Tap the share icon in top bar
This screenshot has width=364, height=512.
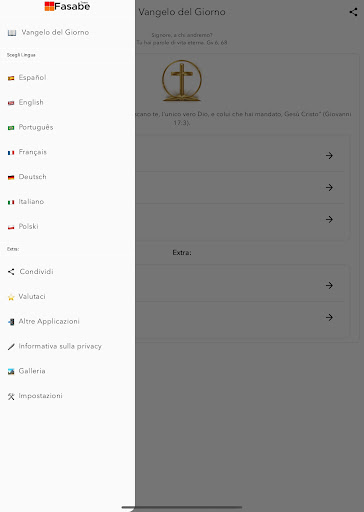[x=353, y=12]
